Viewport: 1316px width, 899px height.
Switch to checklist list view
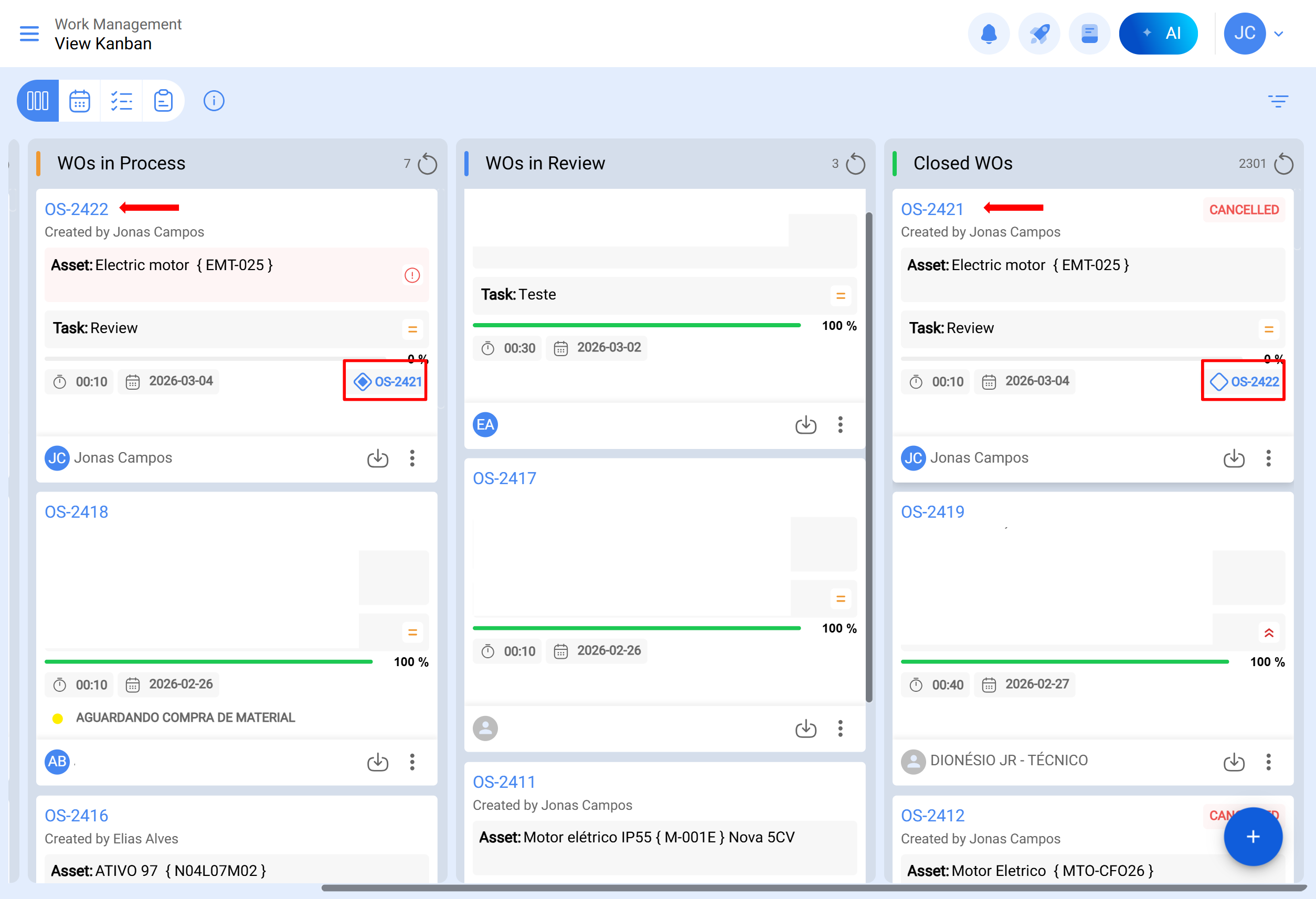coord(121,101)
